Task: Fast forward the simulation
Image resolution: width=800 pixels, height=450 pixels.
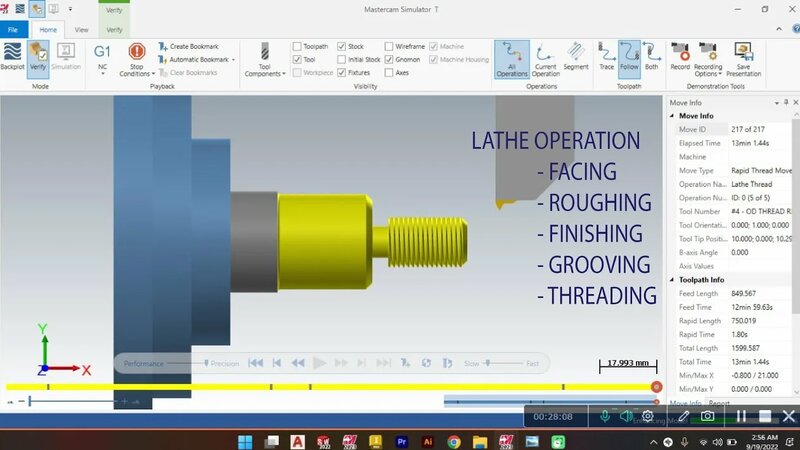Action: coord(341,363)
